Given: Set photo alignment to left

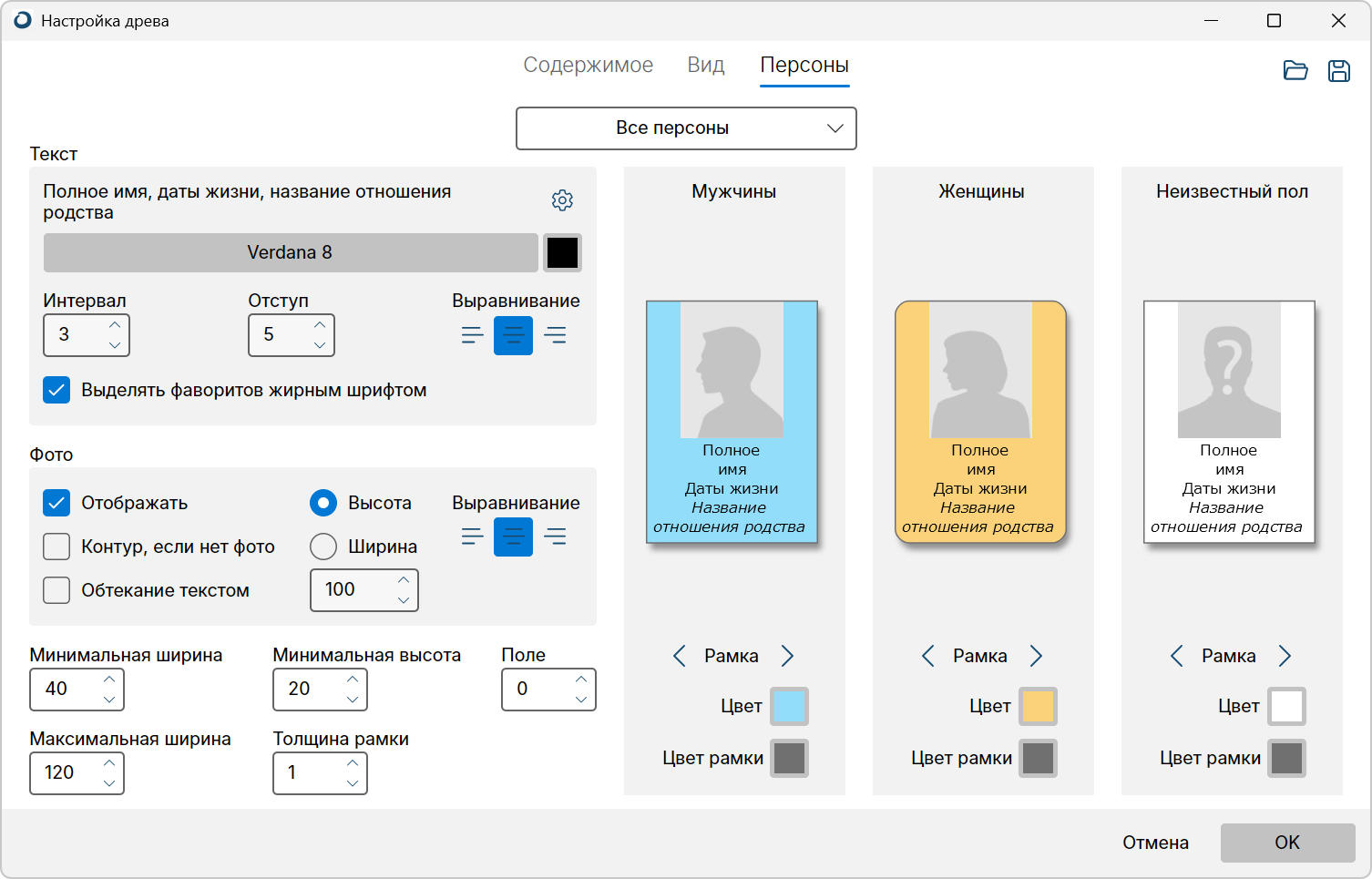Looking at the screenshot, I should [x=472, y=537].
